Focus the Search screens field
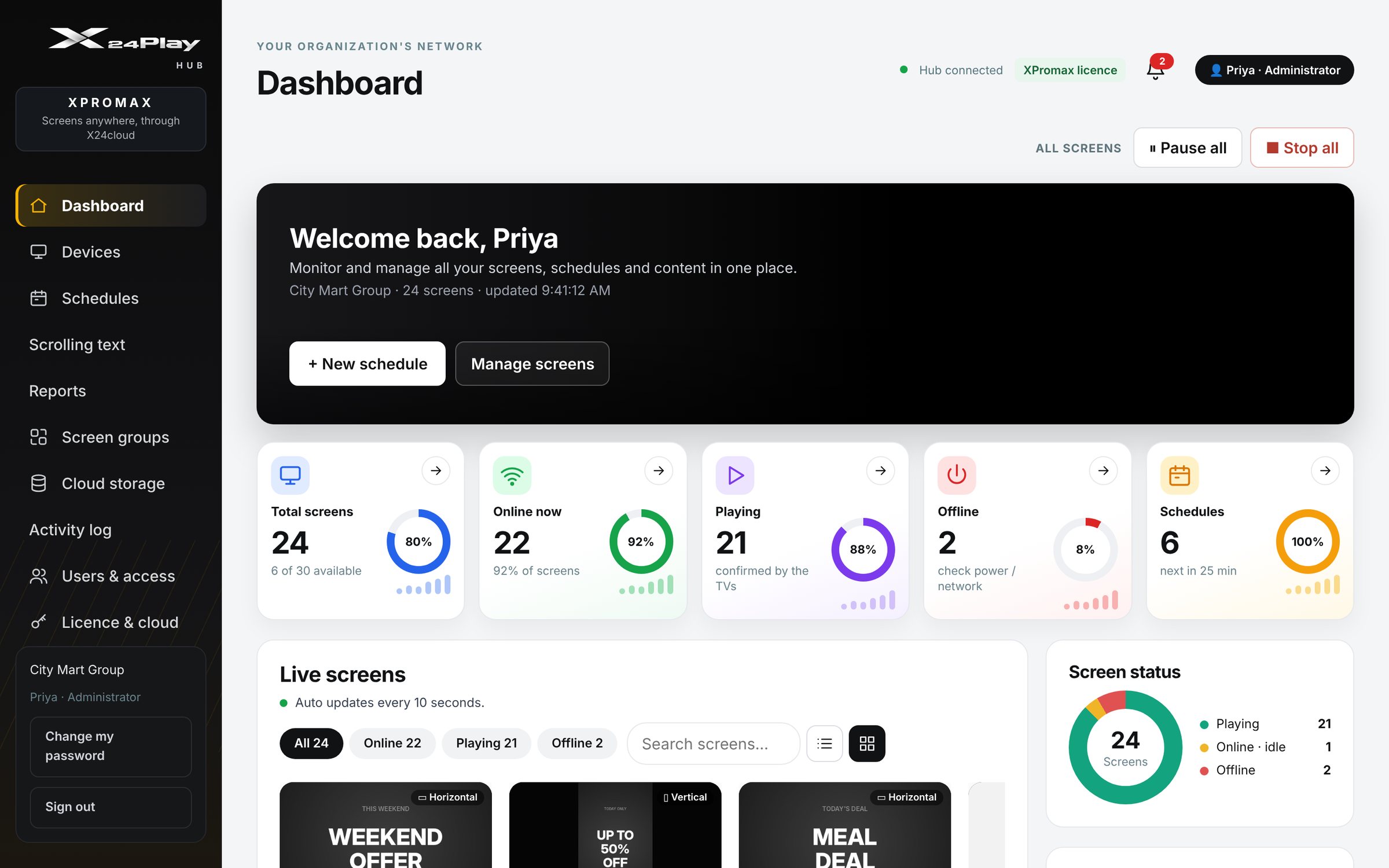This screenshot has width=1389, height=868. click(714, 744)
